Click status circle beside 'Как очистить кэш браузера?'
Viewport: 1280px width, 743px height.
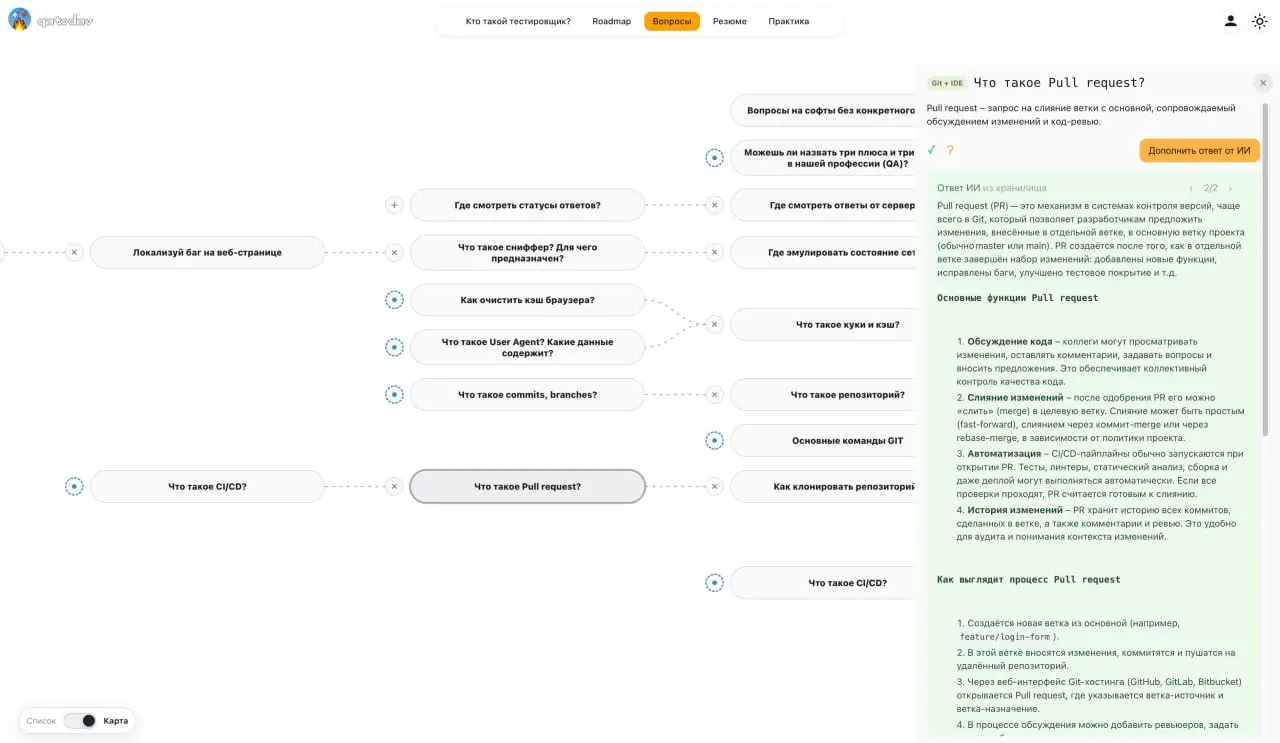[x=394, y=299]
